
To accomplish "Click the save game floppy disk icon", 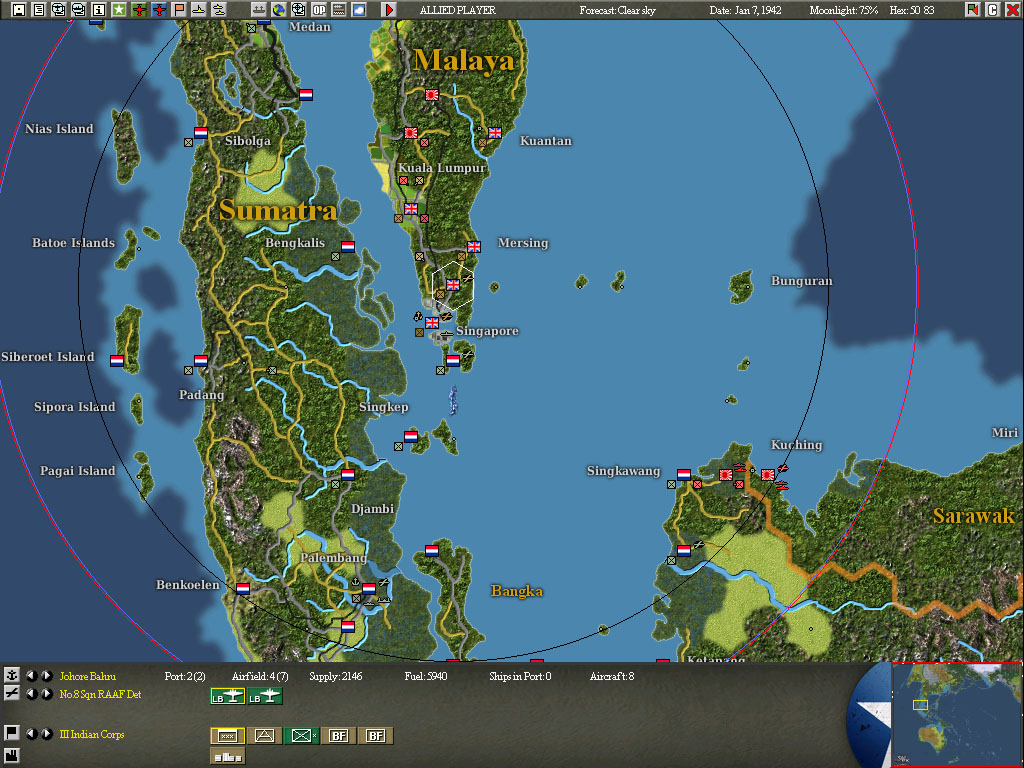I will click(x=18, y=10).
